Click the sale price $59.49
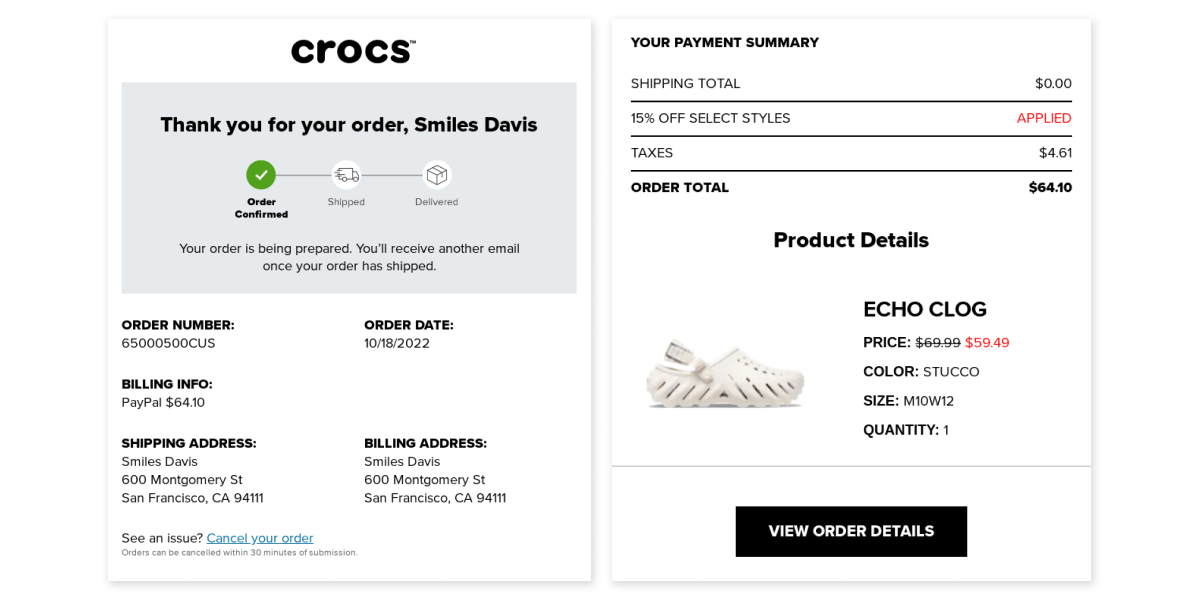1200x600 pixels. [x=987, y=342]
